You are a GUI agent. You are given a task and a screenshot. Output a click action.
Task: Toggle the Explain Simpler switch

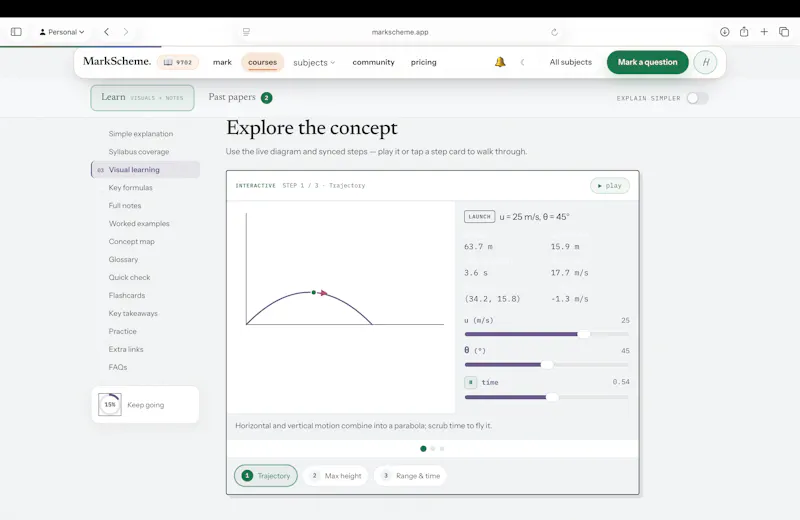697,98
